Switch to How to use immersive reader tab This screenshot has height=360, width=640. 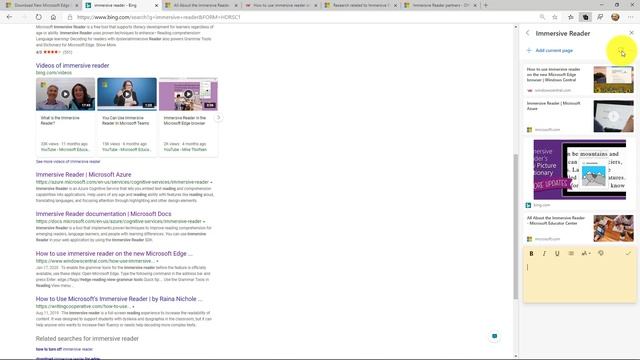click(282, 5)
